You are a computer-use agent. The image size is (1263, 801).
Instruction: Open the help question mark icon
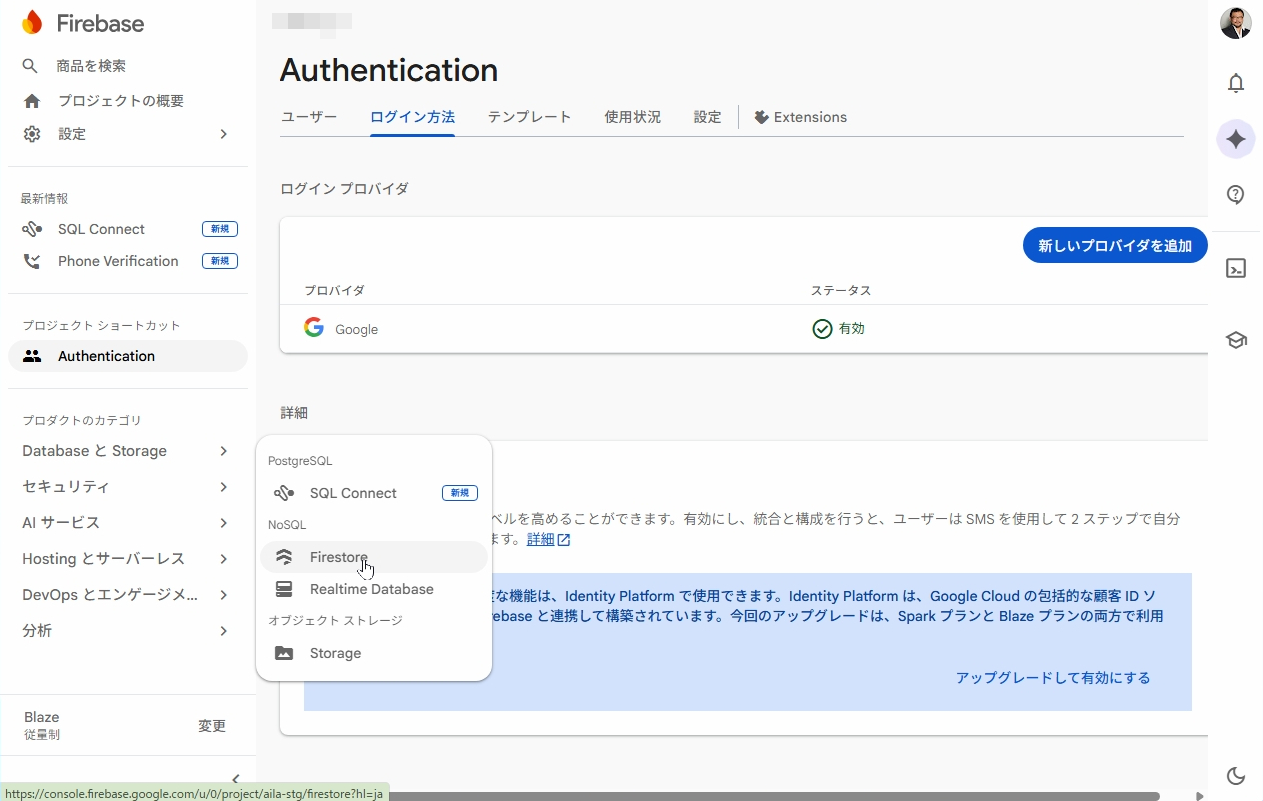coord(1236,195)
